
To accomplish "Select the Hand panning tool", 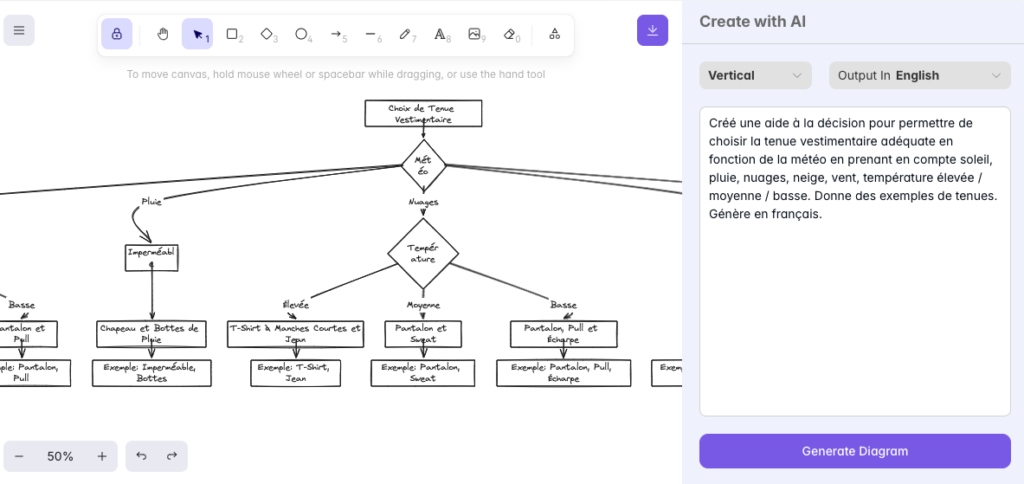I will (164, 34).
